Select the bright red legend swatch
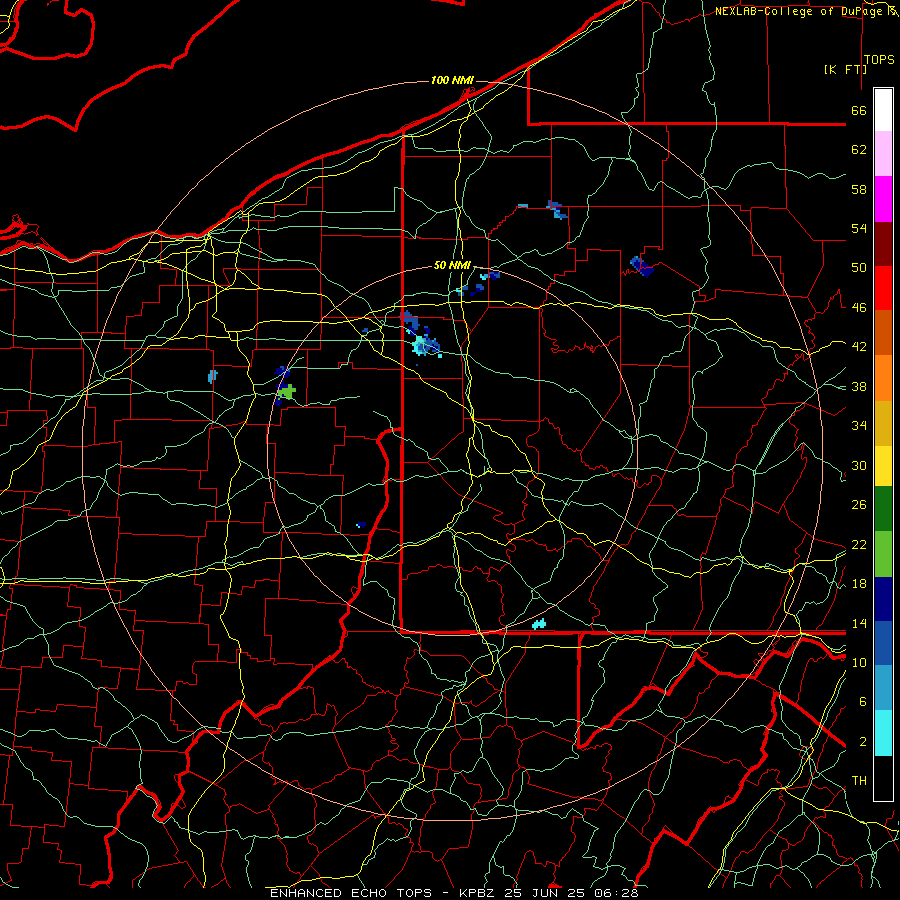The image size is (900, 900). (x=883, y=288)
